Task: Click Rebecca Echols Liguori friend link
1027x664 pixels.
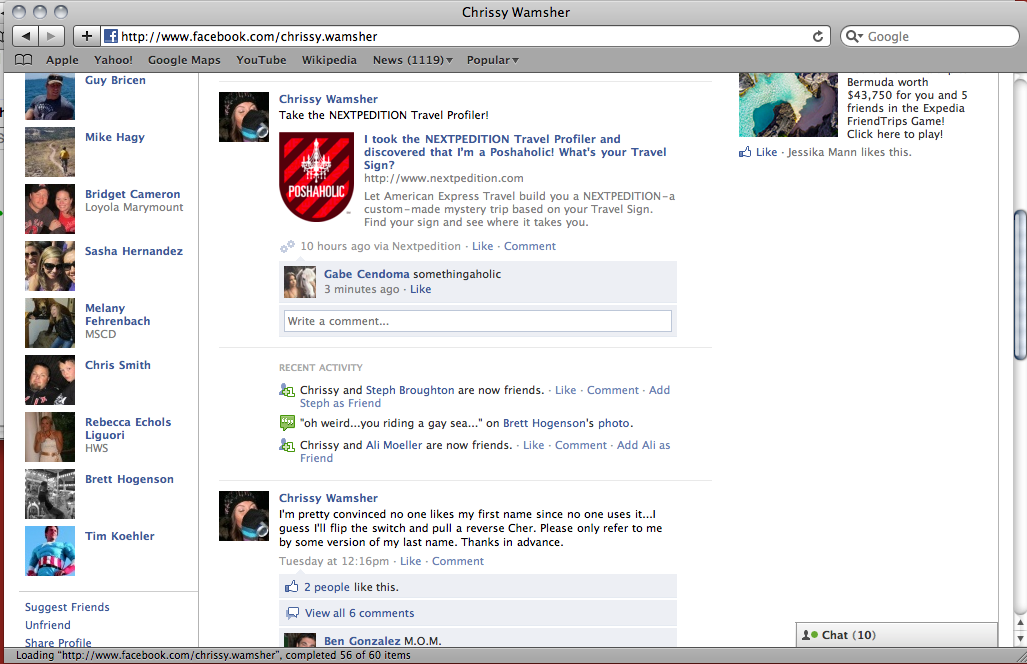Action: 128,428
